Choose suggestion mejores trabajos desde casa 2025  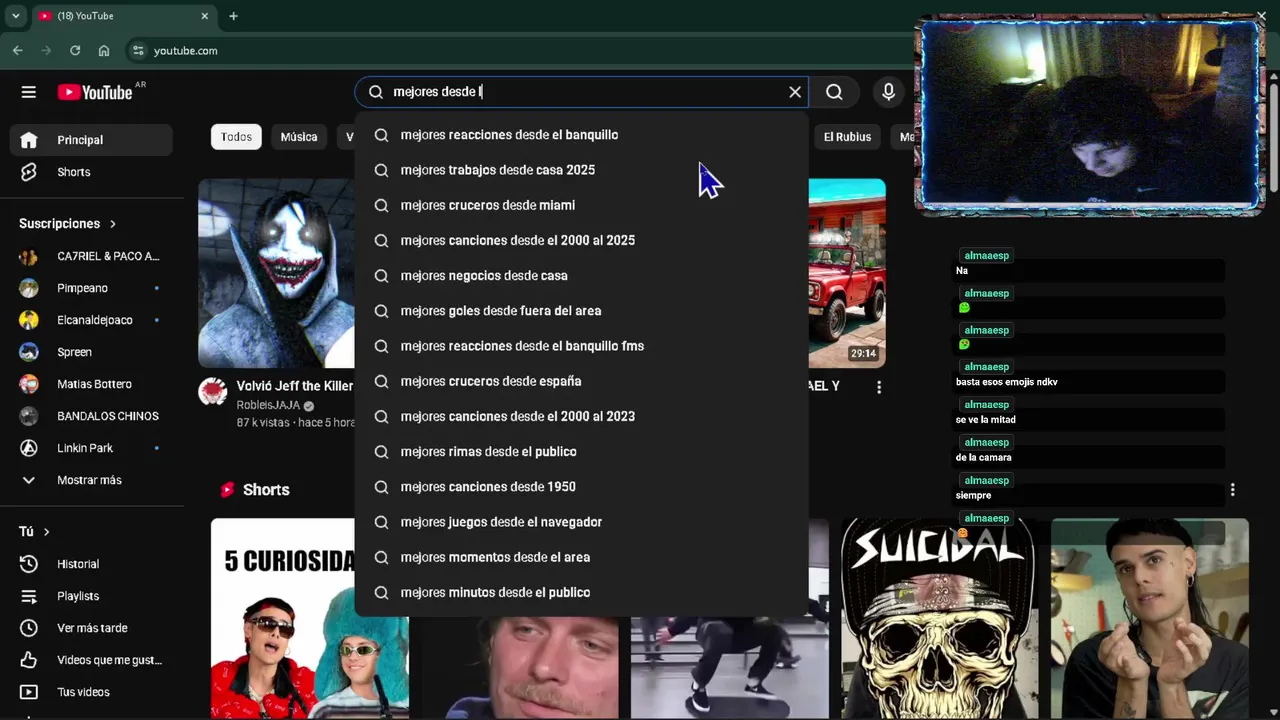[x=581, y=170]
